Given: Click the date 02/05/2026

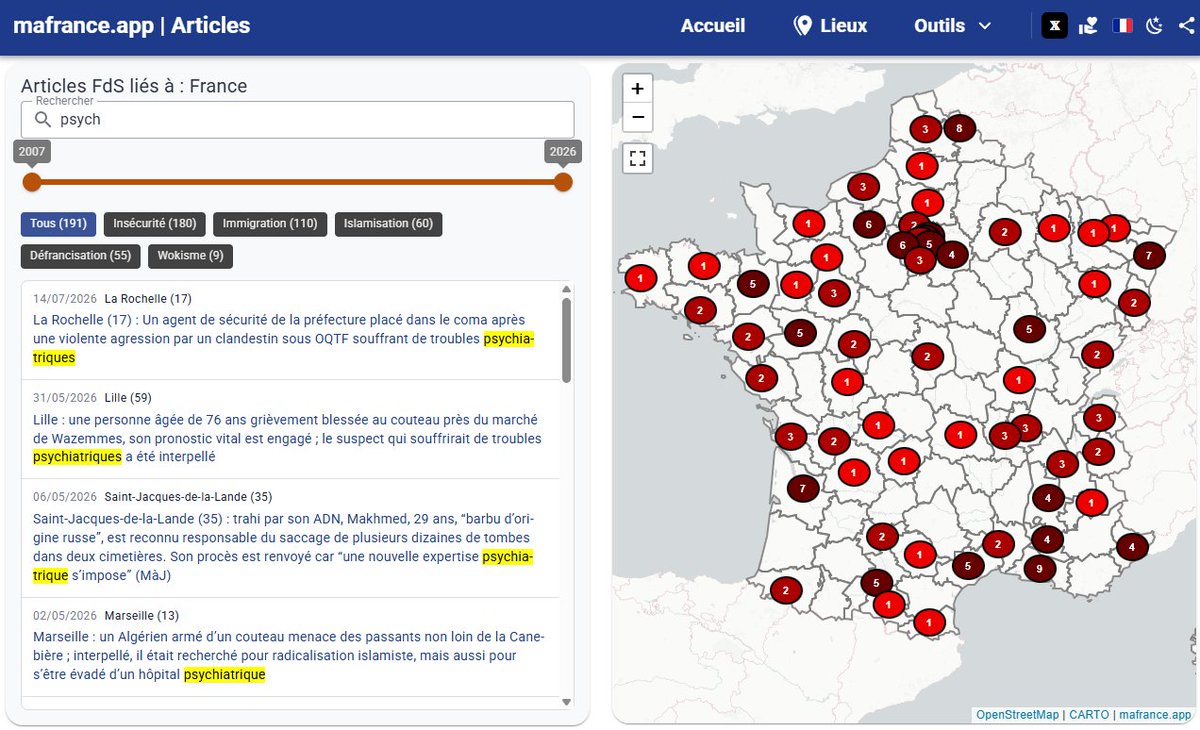Looking at the screenshot, I should click(64, 615).
